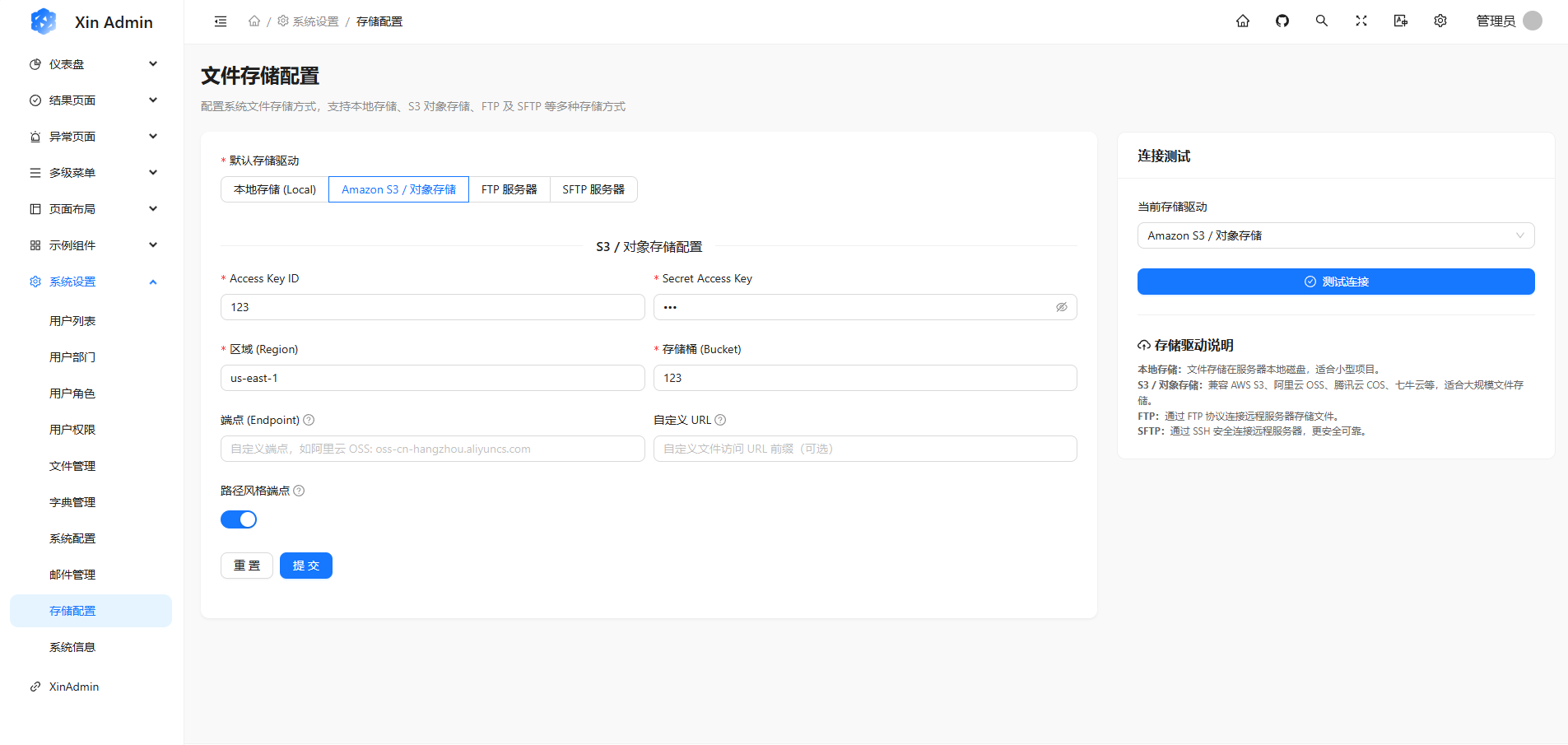Click the 测试连接 button
1568x745 pixels.
(x=1335, y=281)
